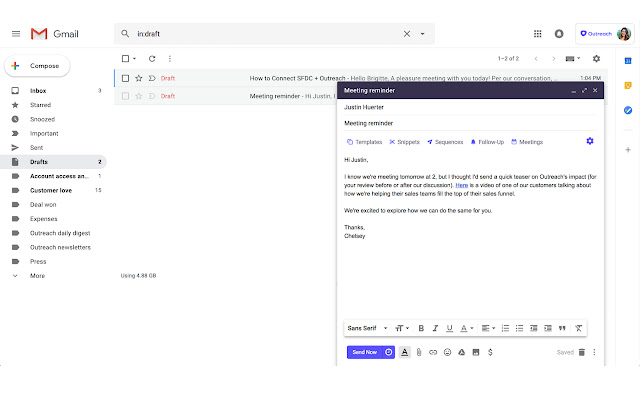Screen dimensions: 640x400
Task: Star the Meeting reminder draft
Action: 139,96
